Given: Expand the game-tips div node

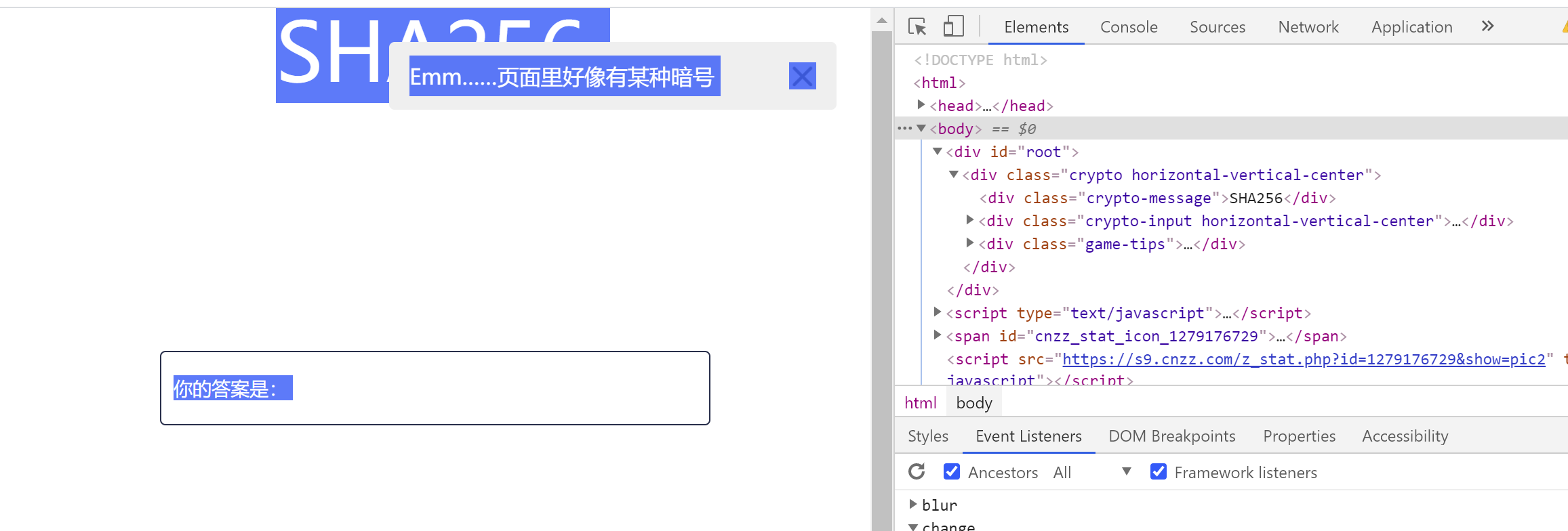Looking at the screenshot, I should click(x=969, y=243).
